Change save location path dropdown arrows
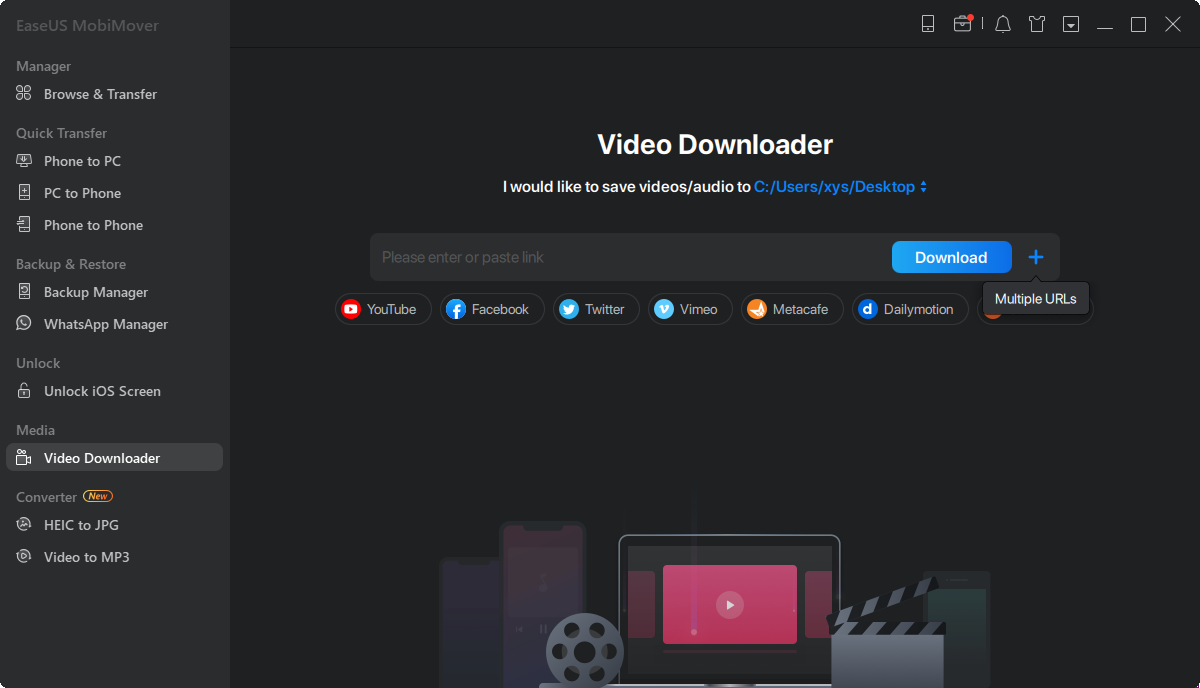 (924, 187)
